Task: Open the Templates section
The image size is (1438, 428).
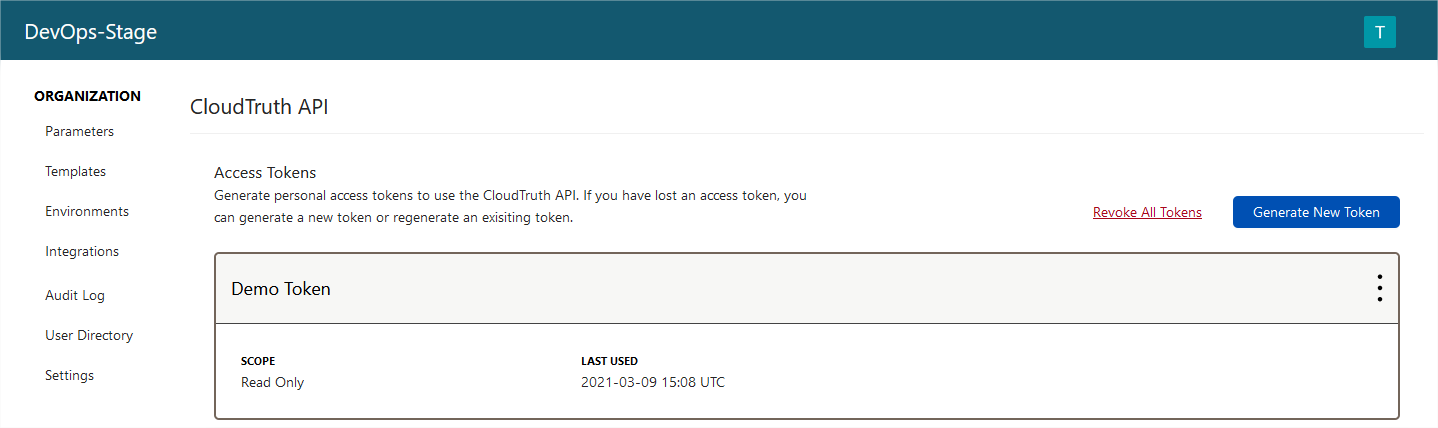Action: (75, 171)
